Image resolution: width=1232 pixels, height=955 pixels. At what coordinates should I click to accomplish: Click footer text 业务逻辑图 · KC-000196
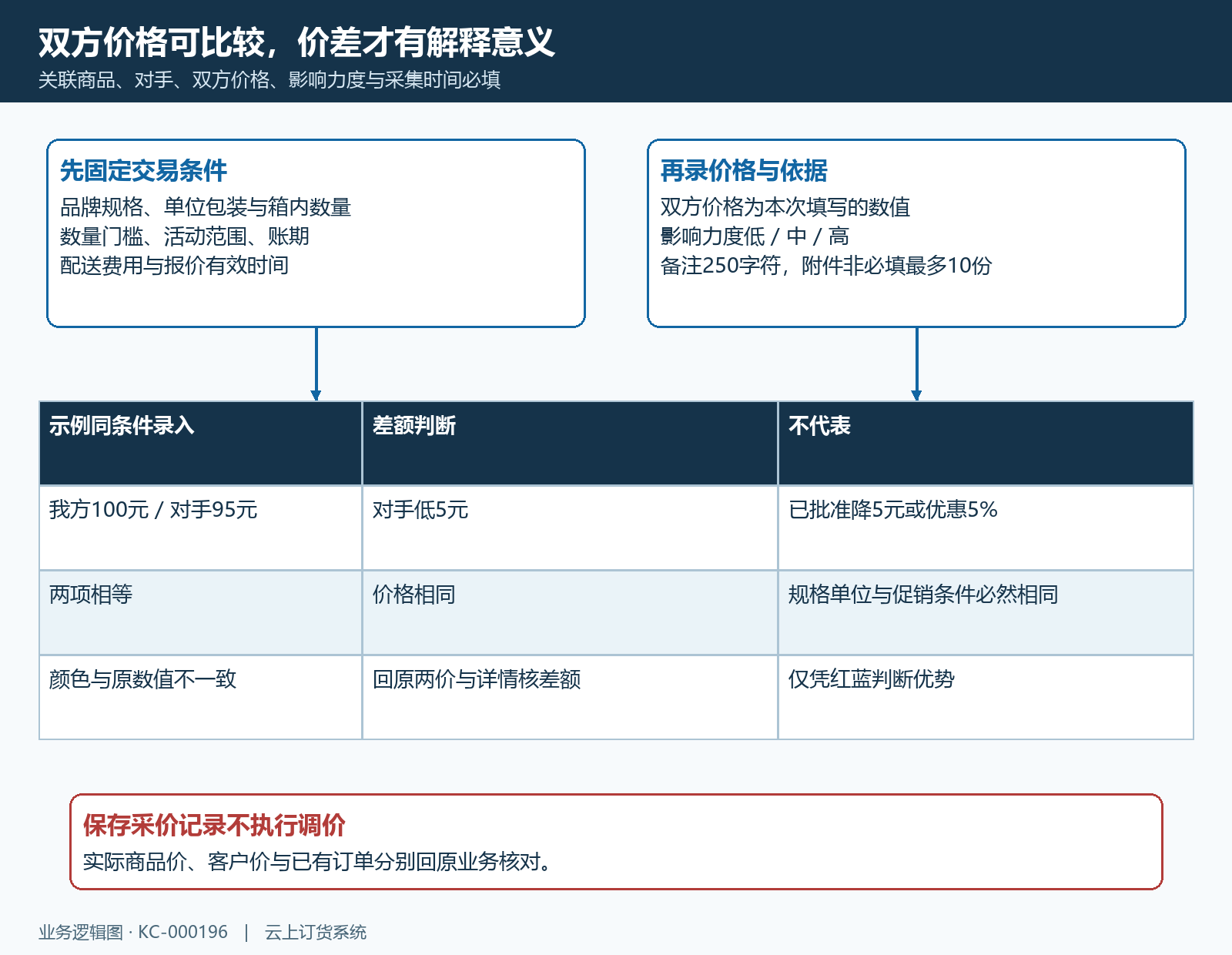coord(133,933)
